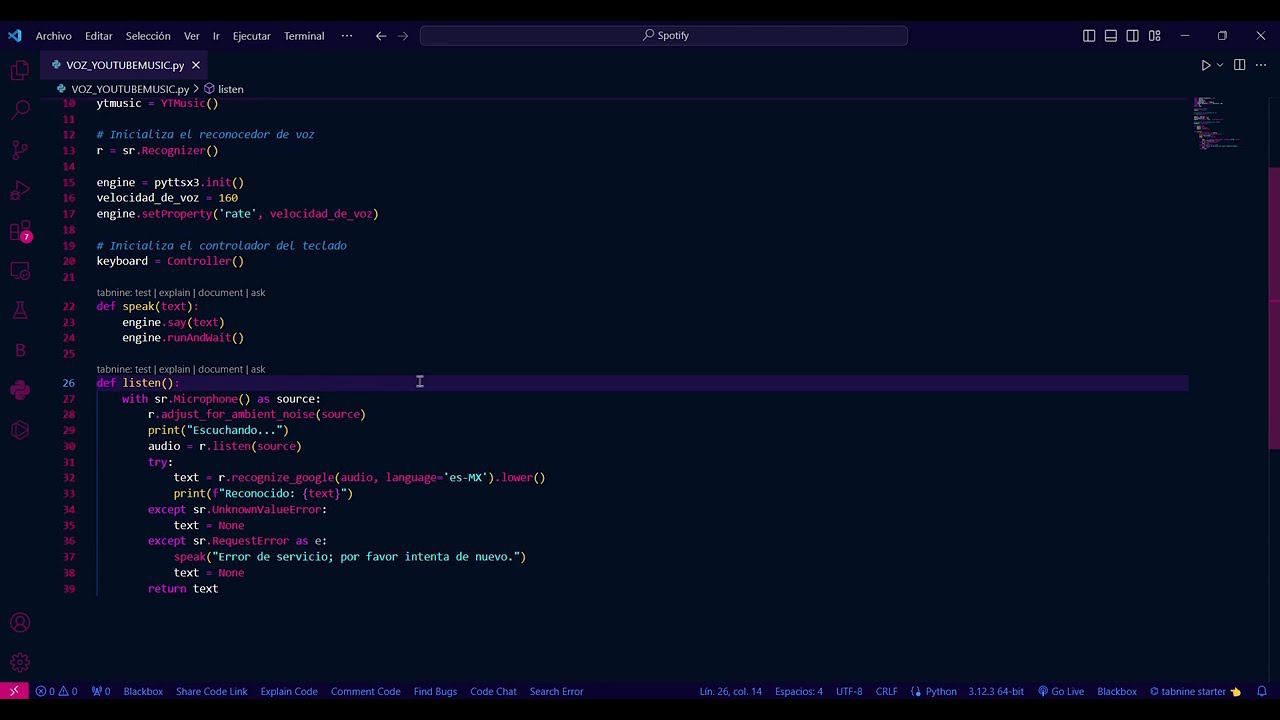This screenshot has width=1280, height=720.
Task: Change indentation Espacios: 4
Action: click(x=799, y=691)
